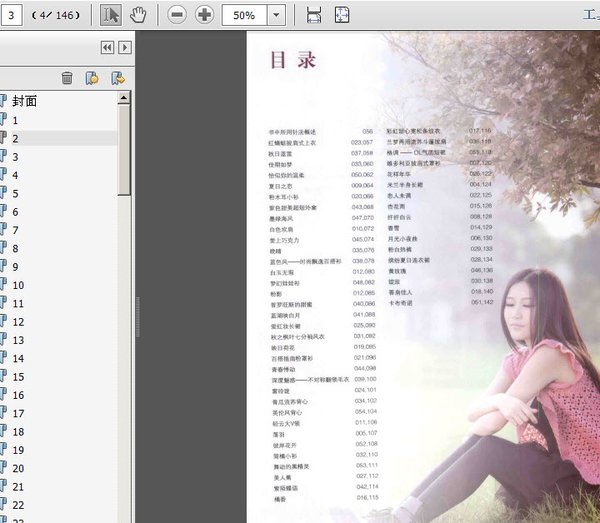Click the zoom out minus button

click(x=177, y=15)
